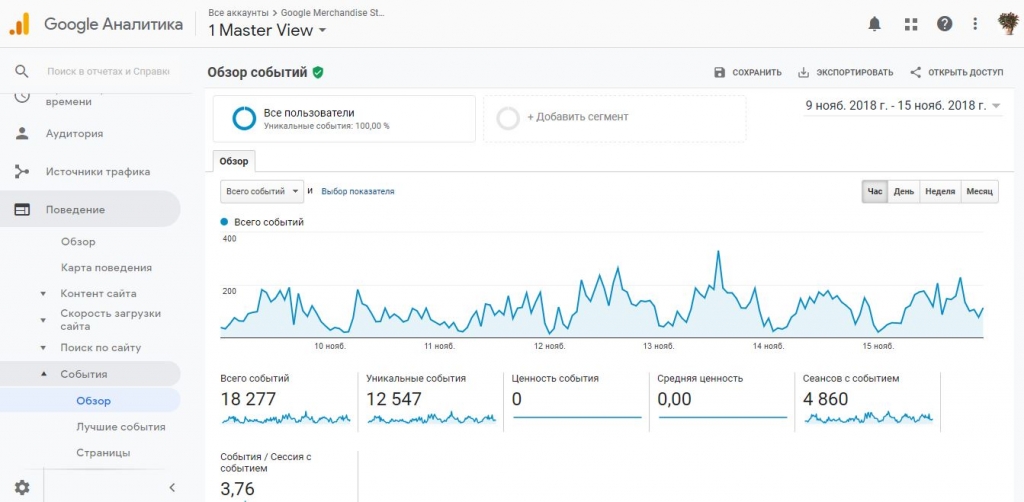Switch chart granularity to Месяц
Viewport: 1024px width, 502px height.
[980, 192]
